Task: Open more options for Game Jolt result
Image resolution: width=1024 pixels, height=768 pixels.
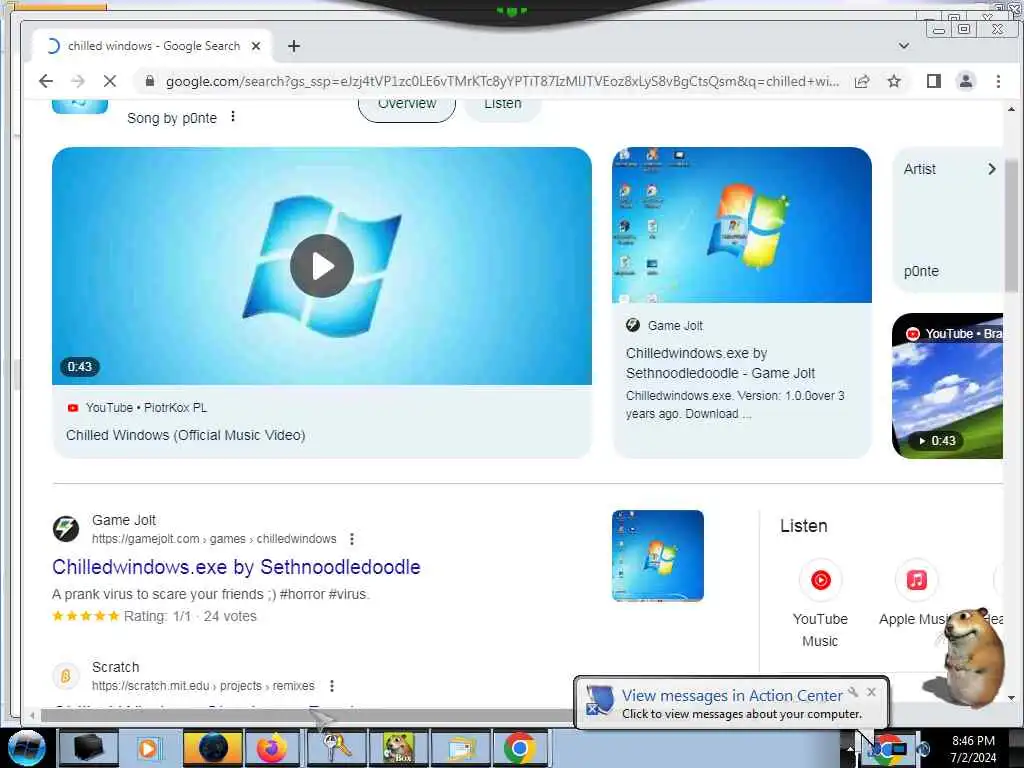Action: pos(352,539)
